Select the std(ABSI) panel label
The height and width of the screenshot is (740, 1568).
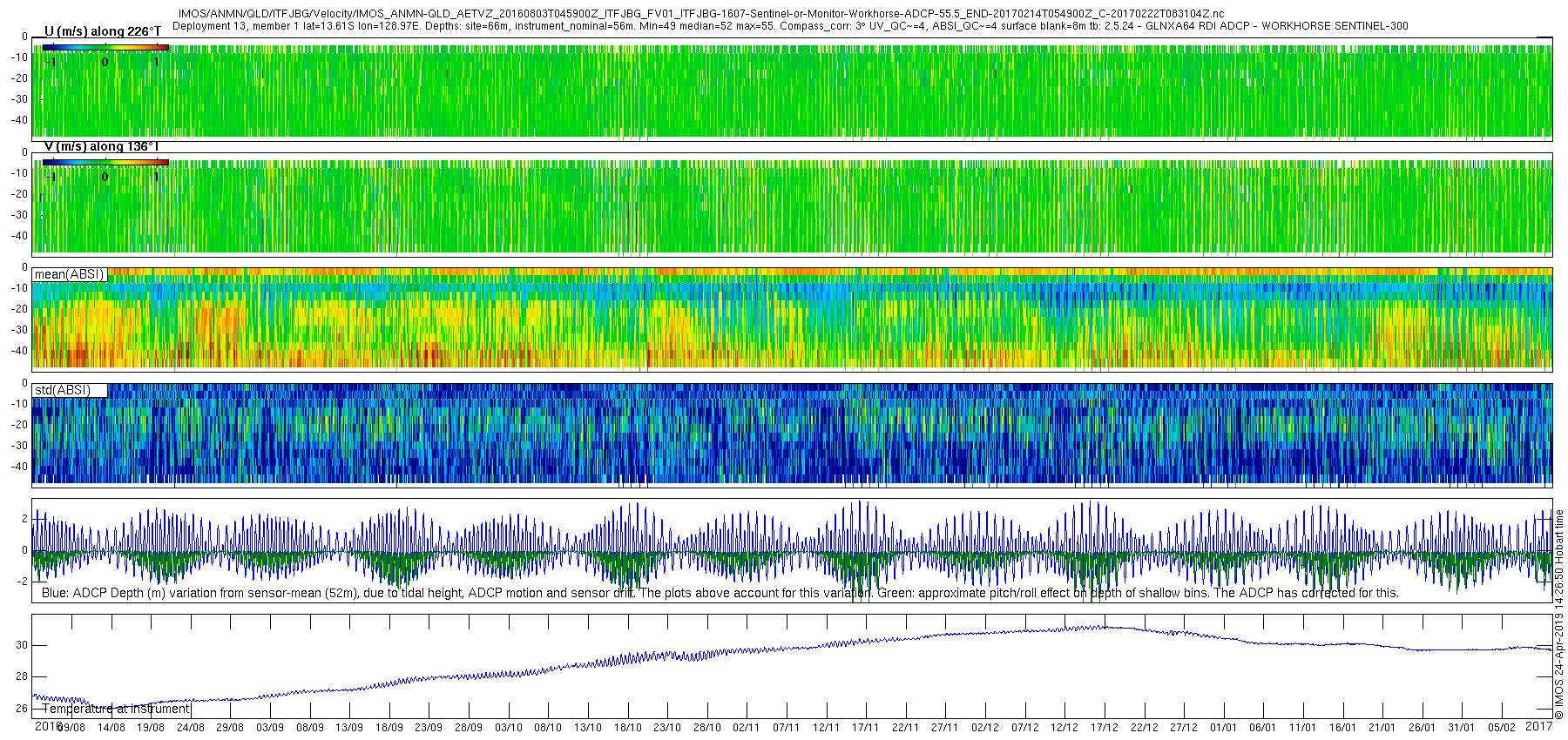point(63,390)
